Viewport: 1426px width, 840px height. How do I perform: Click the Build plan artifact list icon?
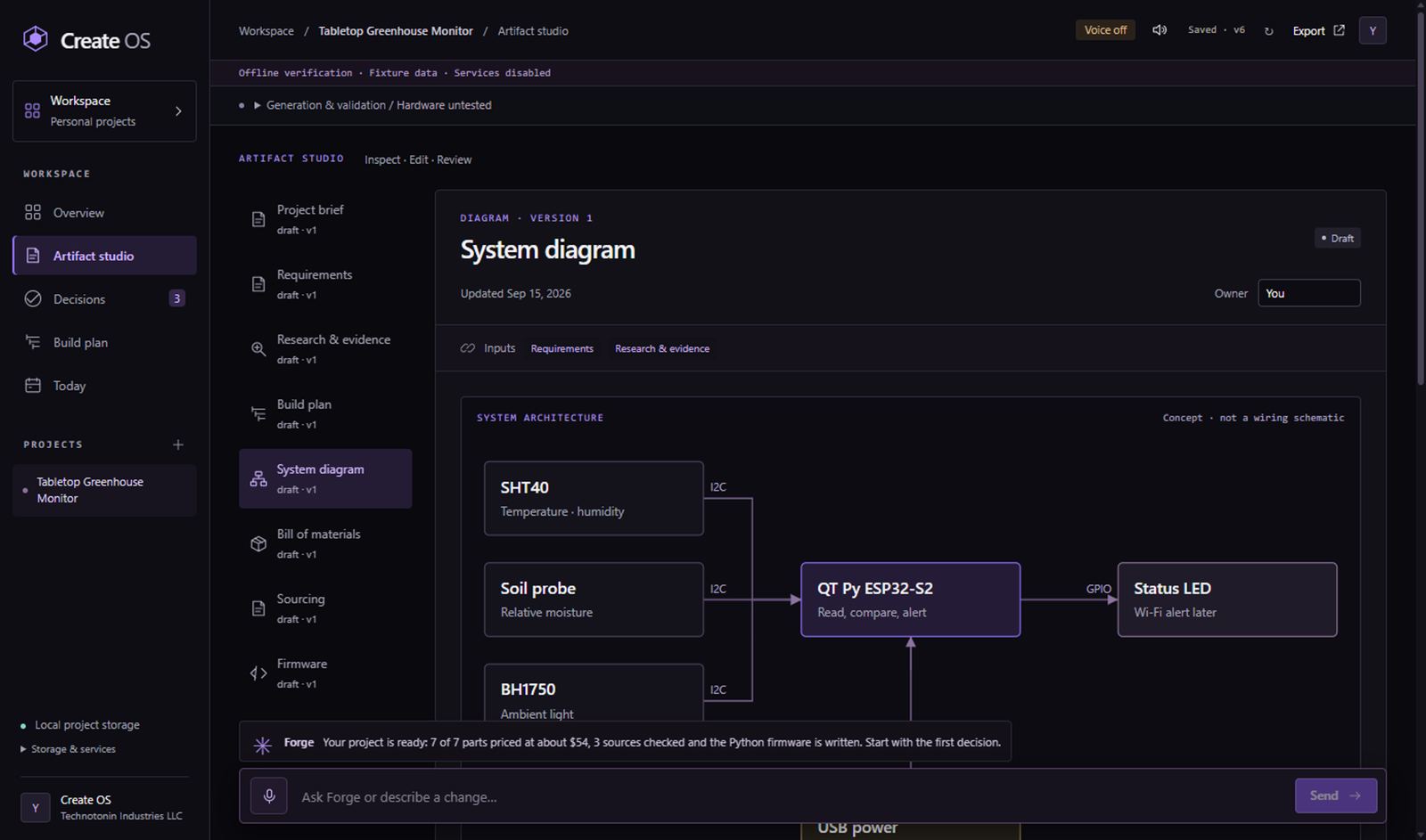(x=258, y=413)
